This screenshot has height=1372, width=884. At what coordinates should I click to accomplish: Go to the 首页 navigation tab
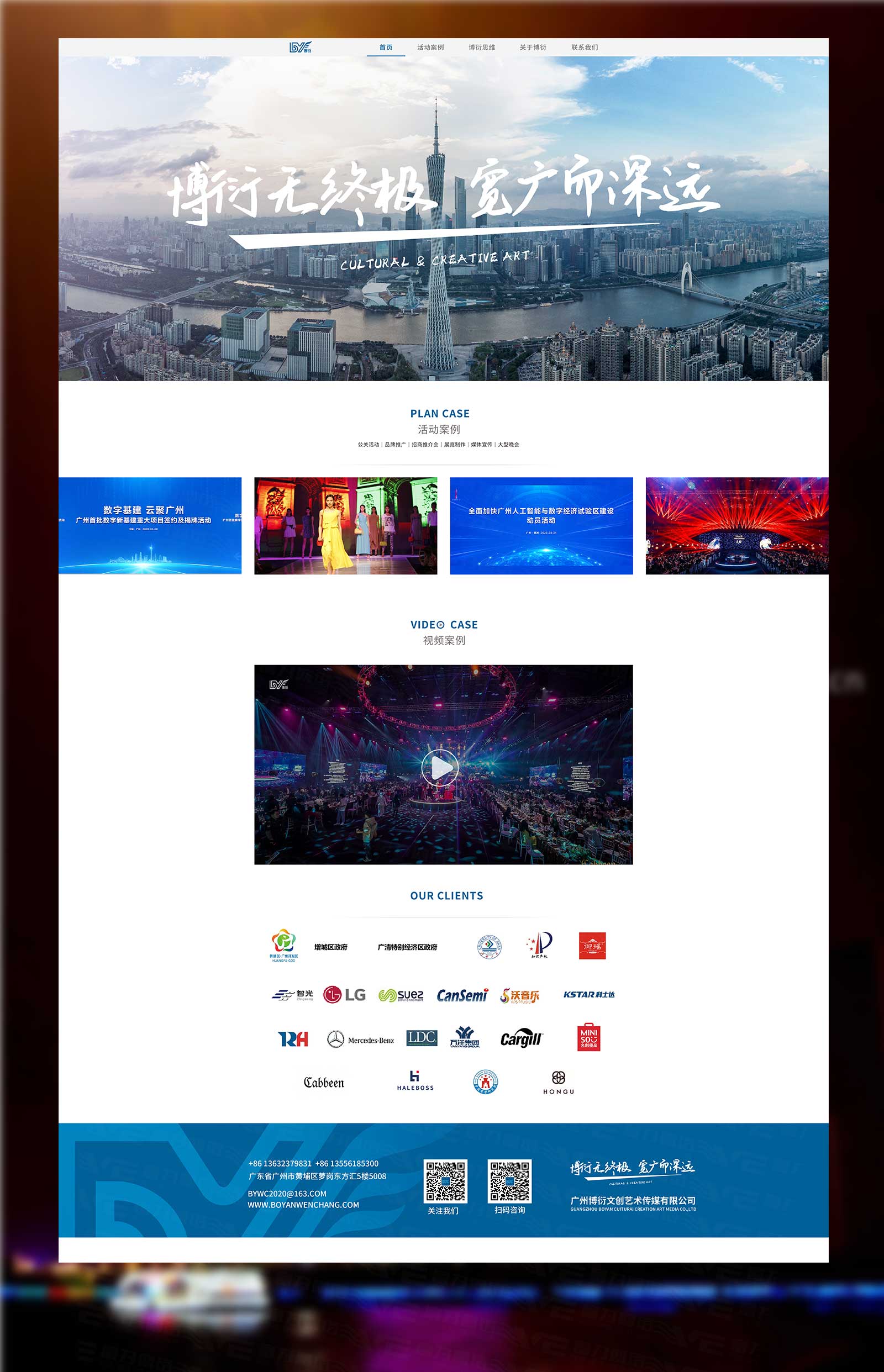point(386,48)
